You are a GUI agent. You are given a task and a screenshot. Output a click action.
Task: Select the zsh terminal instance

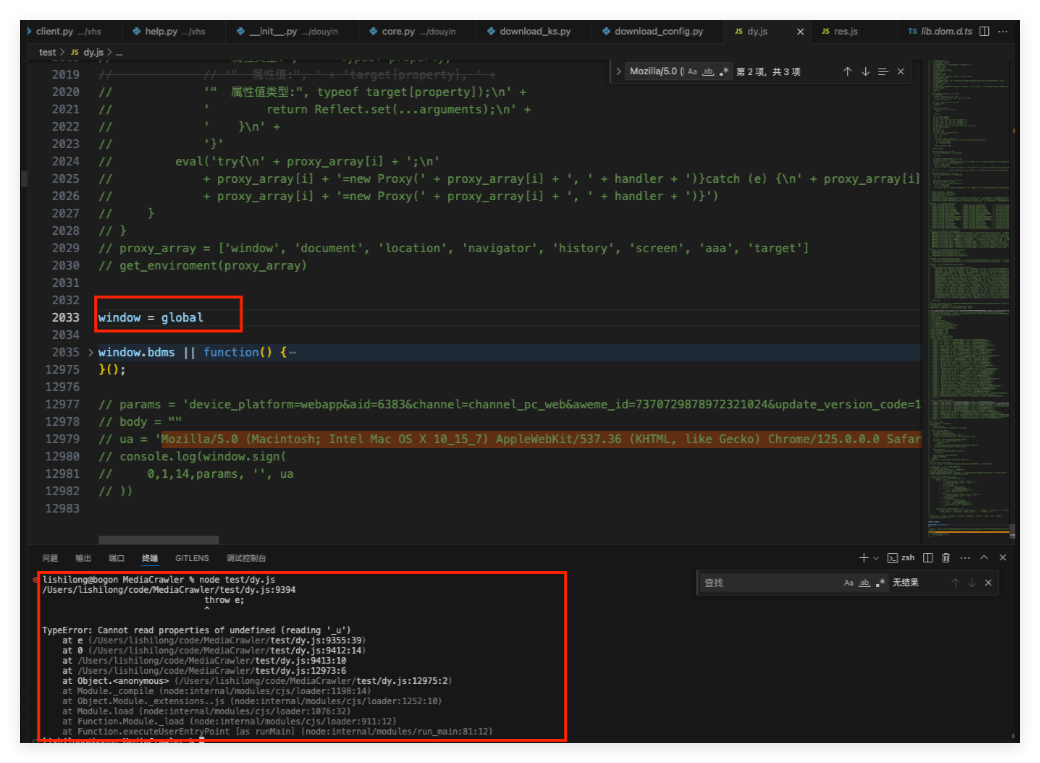pos(901,558)
